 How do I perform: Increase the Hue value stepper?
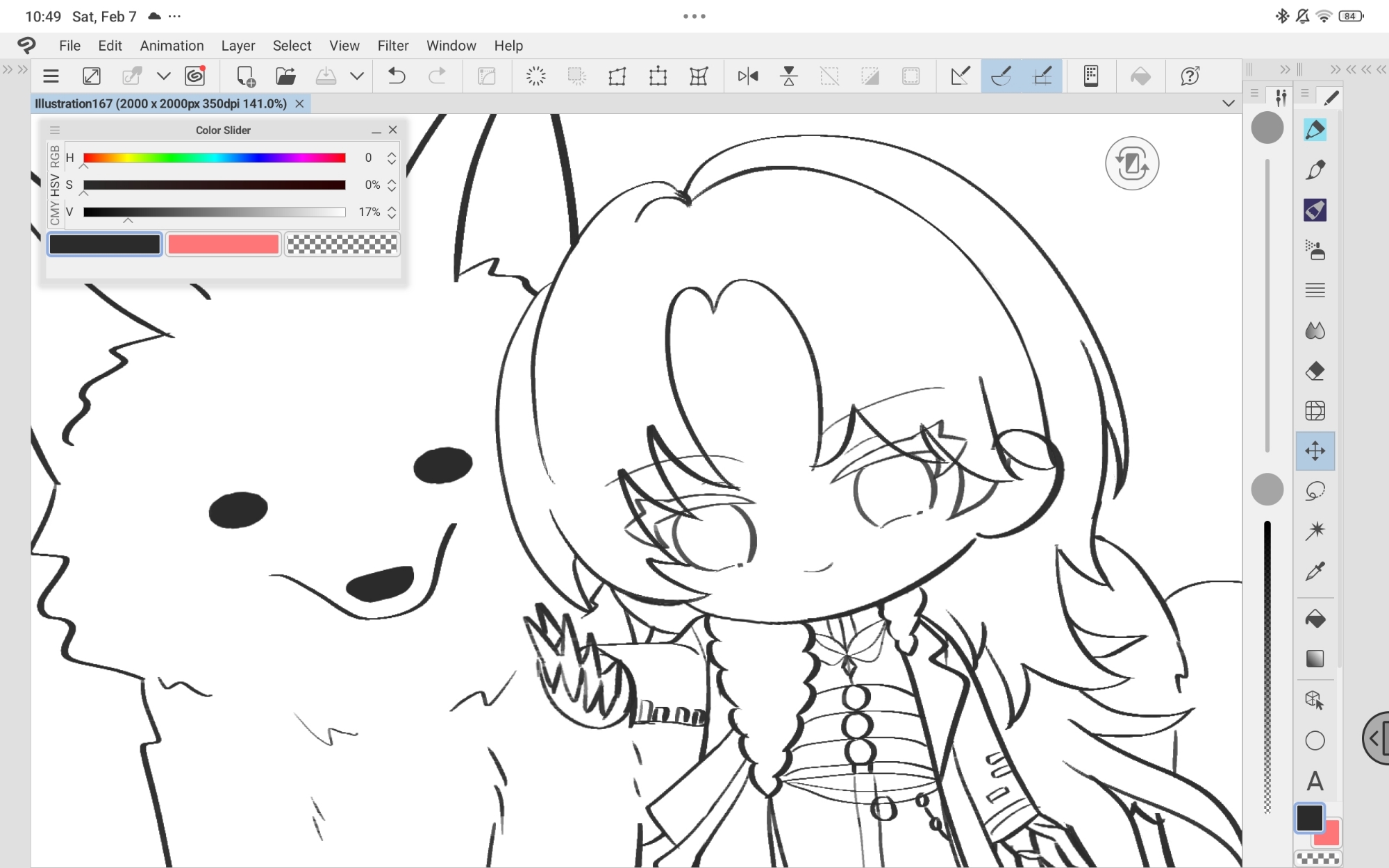point(392,153)
